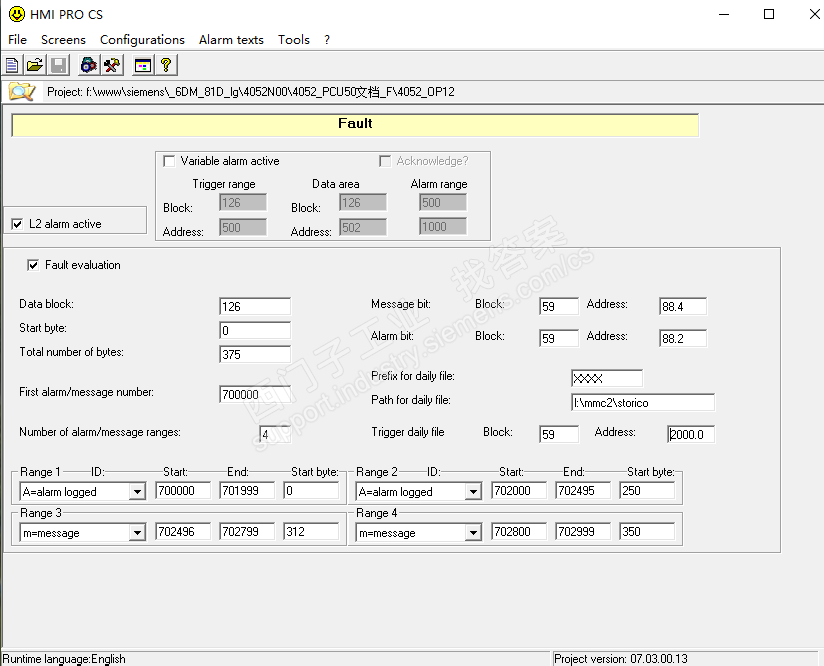The width and height of the screenshot is (824, 666).
Task: Click the hammer and wrench tools icon
Action: (x=112, y=65)
